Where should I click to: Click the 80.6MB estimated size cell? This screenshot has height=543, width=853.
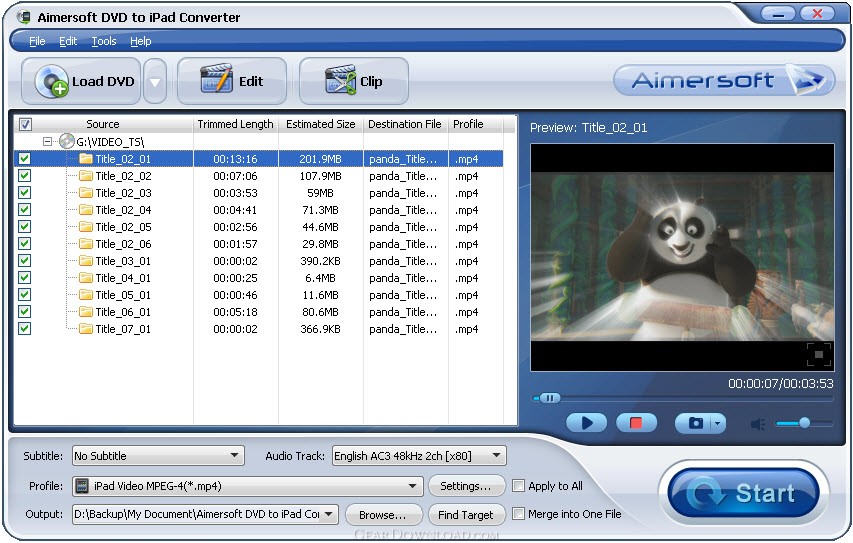320,312
